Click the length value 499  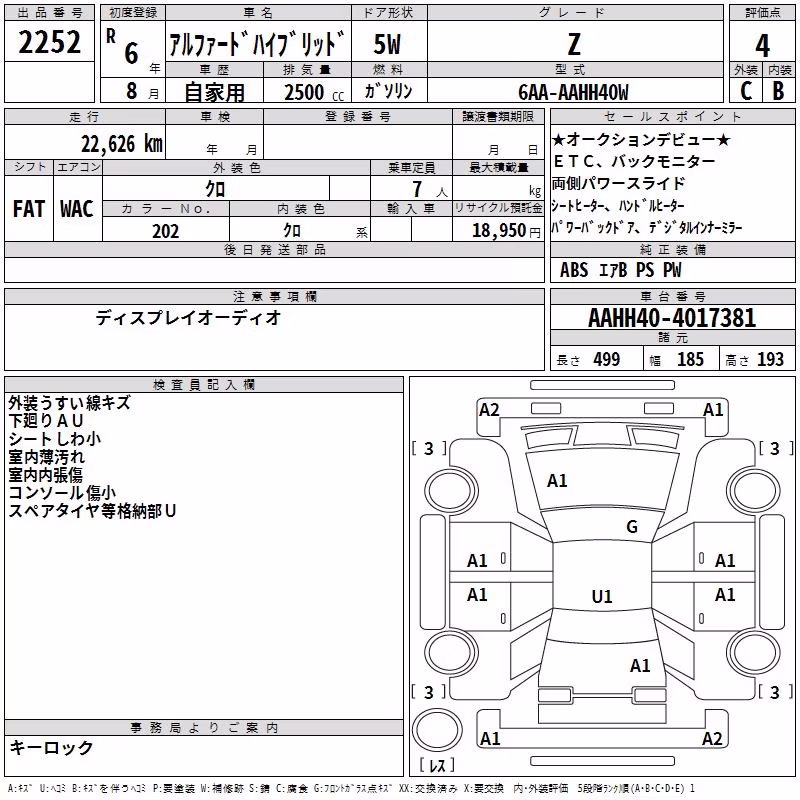607,359
